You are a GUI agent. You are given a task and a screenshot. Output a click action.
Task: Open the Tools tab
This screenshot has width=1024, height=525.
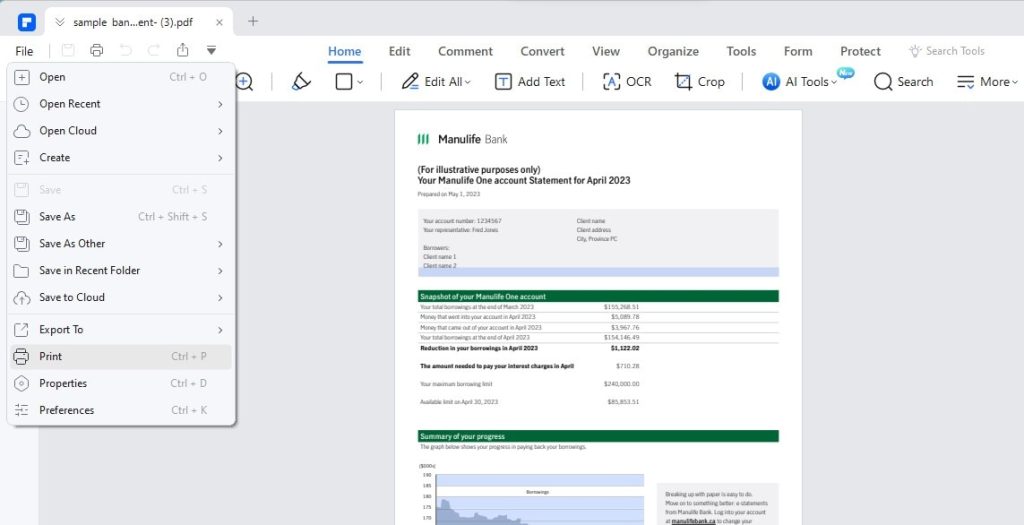click(x=741, y=51)
